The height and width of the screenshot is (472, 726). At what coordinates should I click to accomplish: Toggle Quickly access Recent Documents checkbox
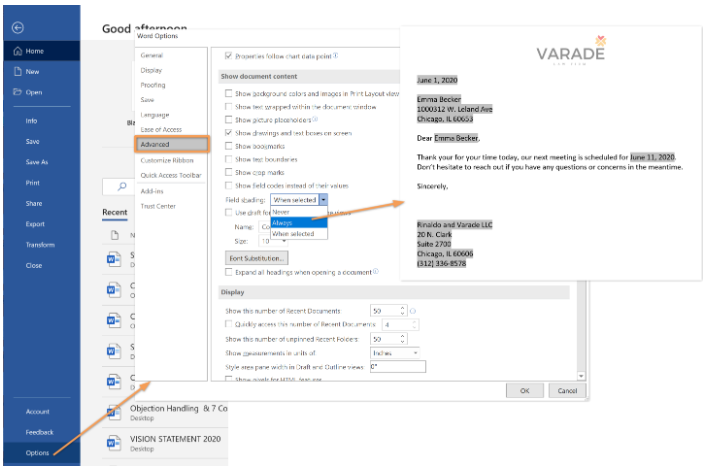coord(228,324)
